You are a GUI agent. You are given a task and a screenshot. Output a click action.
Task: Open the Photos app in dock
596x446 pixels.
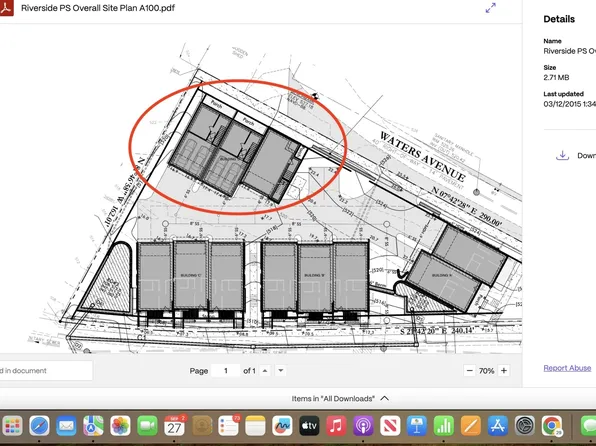click(x=120, y=426)
